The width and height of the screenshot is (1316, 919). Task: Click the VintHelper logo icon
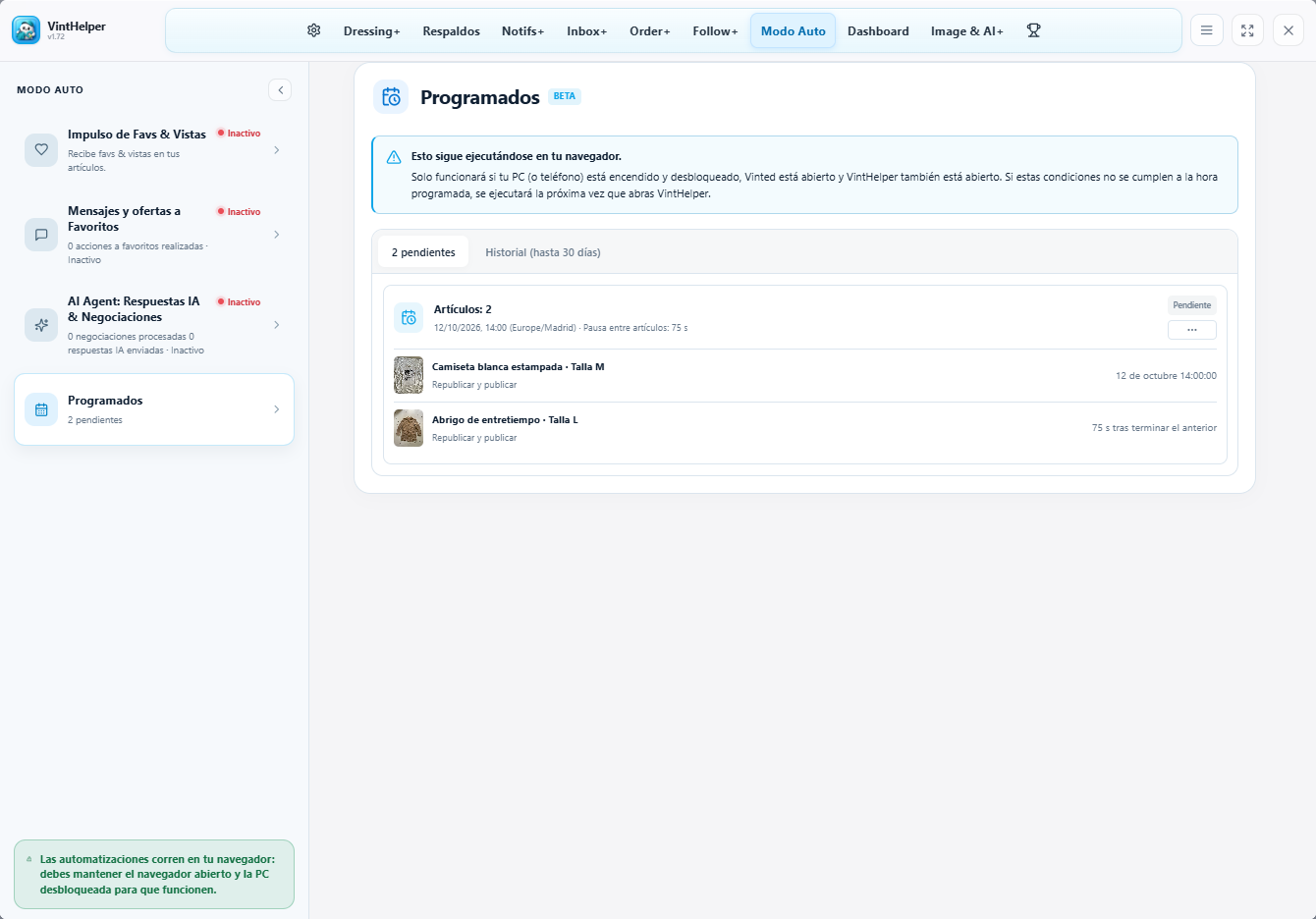27,30
